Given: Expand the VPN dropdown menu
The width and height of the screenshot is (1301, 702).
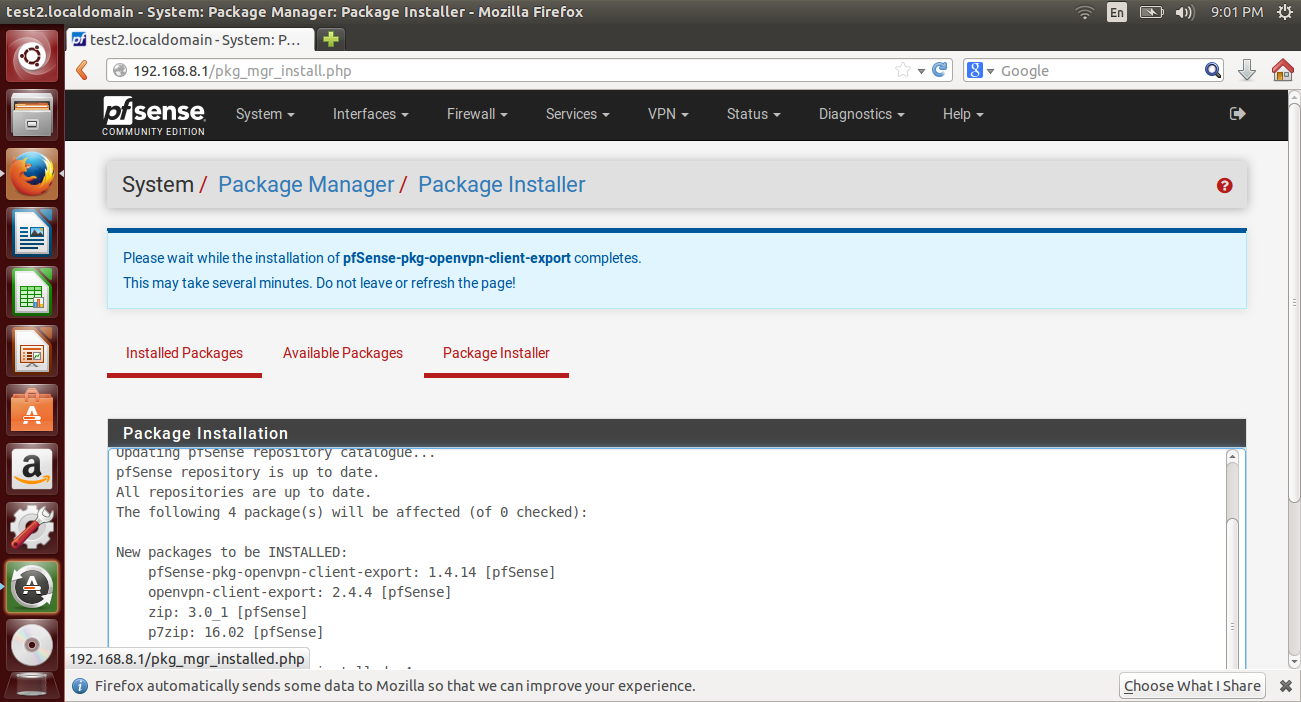Looking at the screenshot, I should 668,114.
